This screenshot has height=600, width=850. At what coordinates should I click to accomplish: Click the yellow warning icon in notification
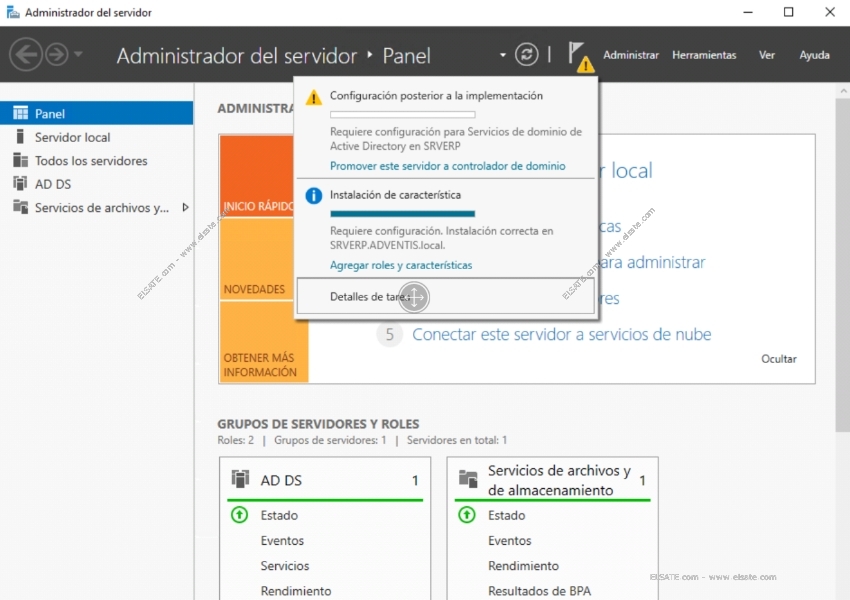pyautogui.click(x=313, y=98)
